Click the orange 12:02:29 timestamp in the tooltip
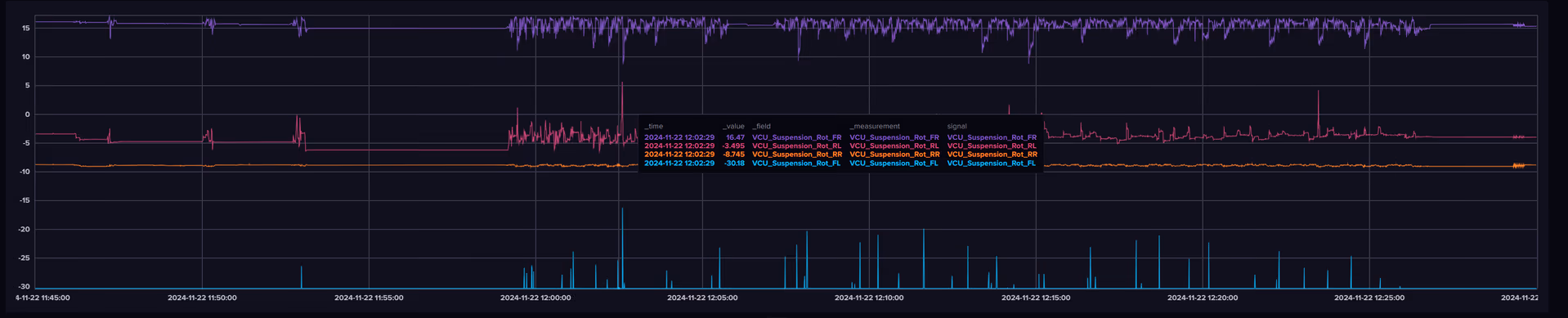 pyautogui.click(x=679, y=154)
